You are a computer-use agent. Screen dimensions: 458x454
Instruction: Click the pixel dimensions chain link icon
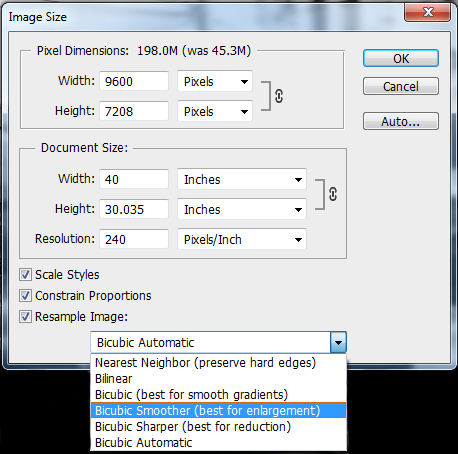pos(279,96)
